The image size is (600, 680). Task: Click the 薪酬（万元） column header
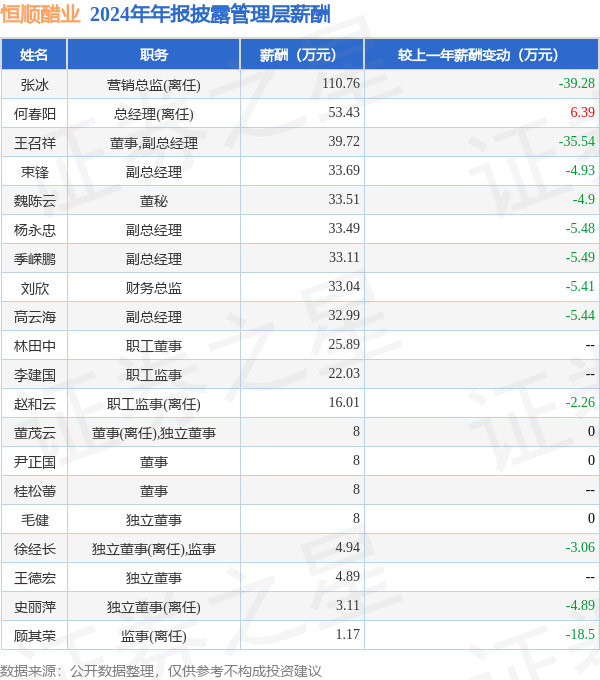[302, 55]
